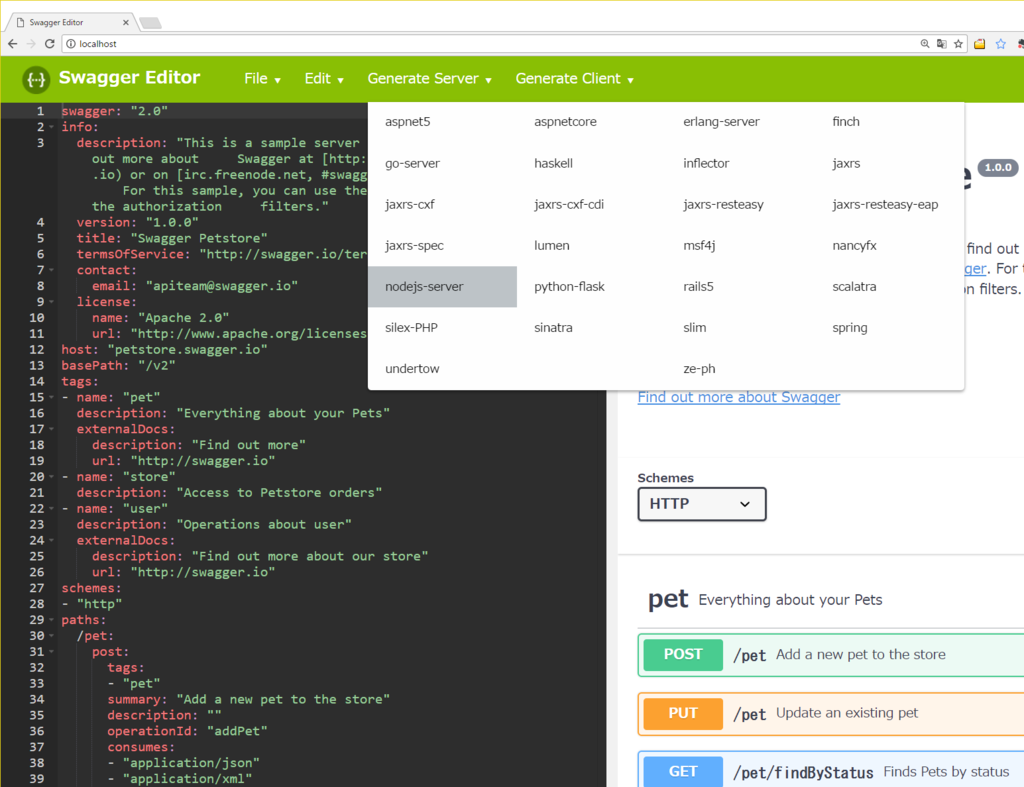Reload the page with refresh icon
This screenshot has height=787, width=1024.
click(50, 44)
